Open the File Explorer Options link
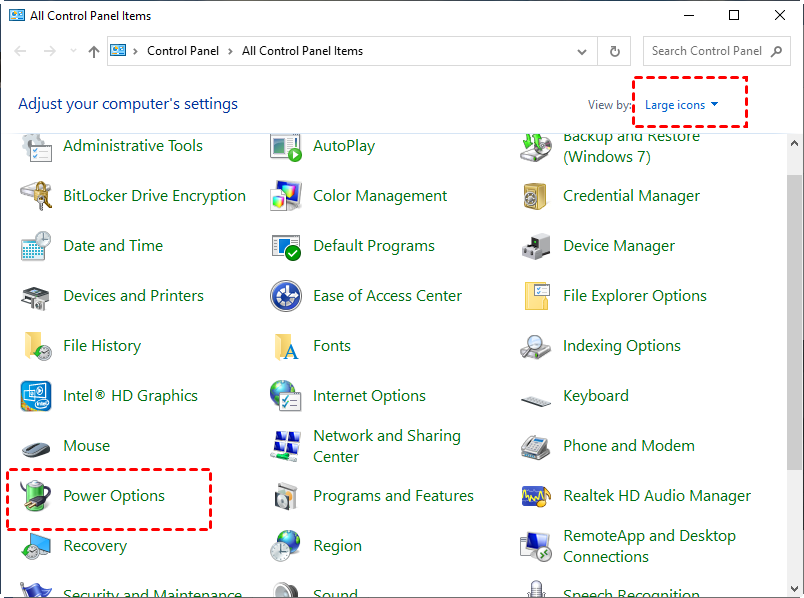This screenshot has height=598, width=804. click(x=634, y=296)
